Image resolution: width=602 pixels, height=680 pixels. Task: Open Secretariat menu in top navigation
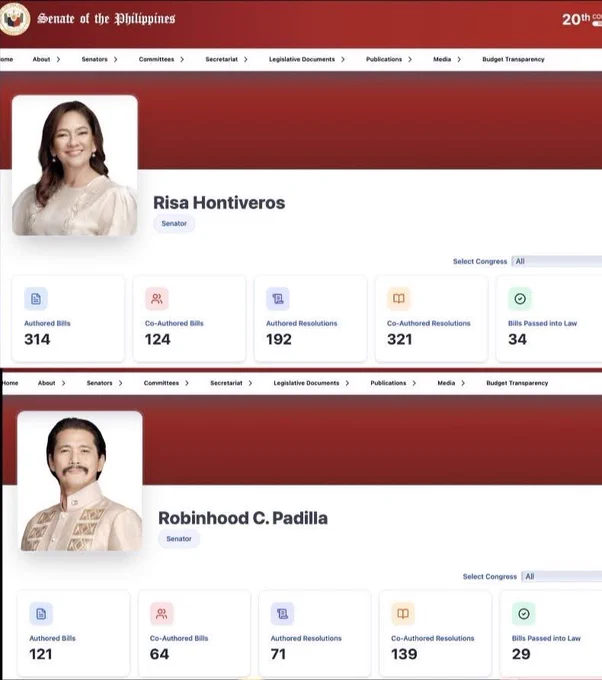tap(222, 59)
